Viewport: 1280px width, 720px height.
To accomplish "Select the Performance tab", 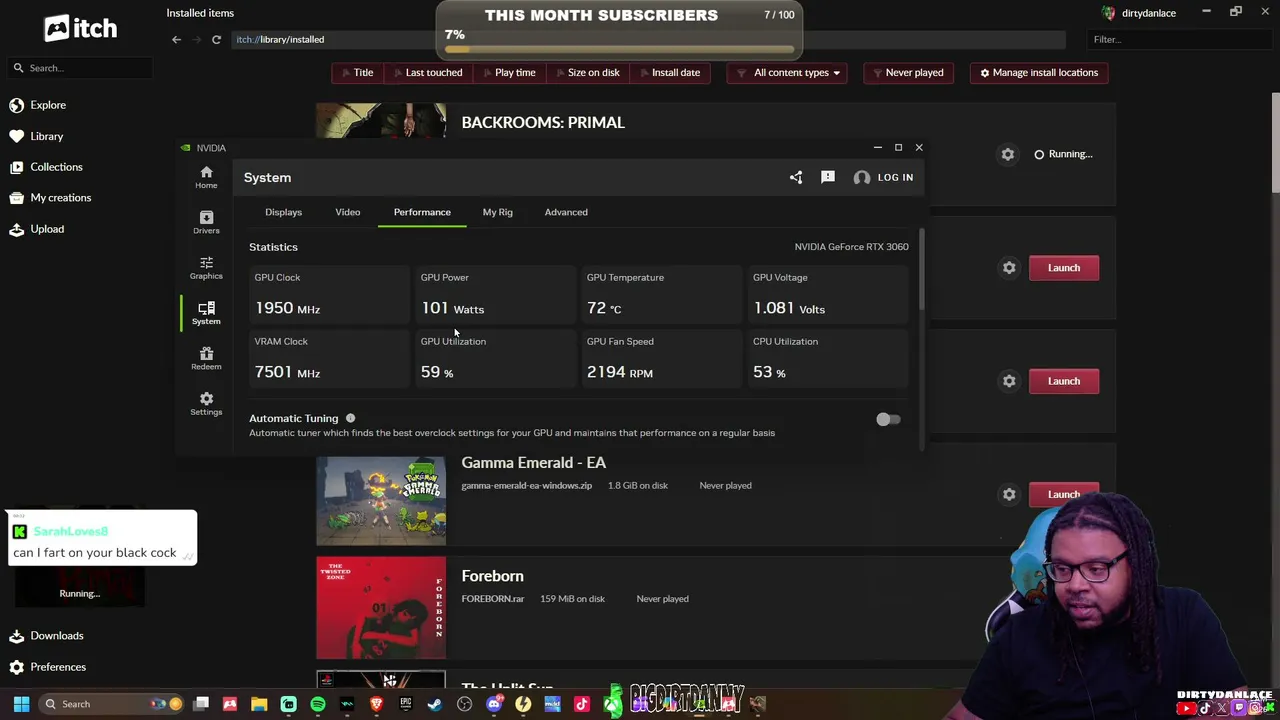I will pyautogui.click(x=422, y=212).
